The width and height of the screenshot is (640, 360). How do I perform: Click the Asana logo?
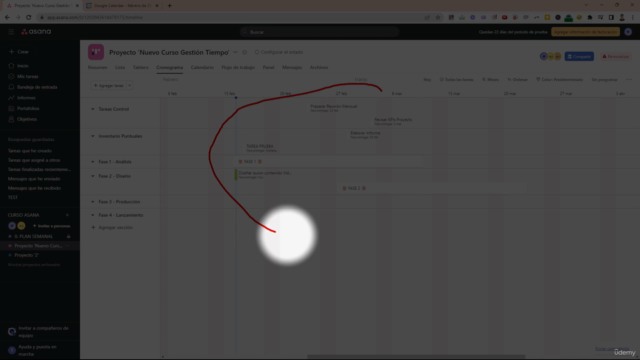pyautogui.click(x=36, y=31)
